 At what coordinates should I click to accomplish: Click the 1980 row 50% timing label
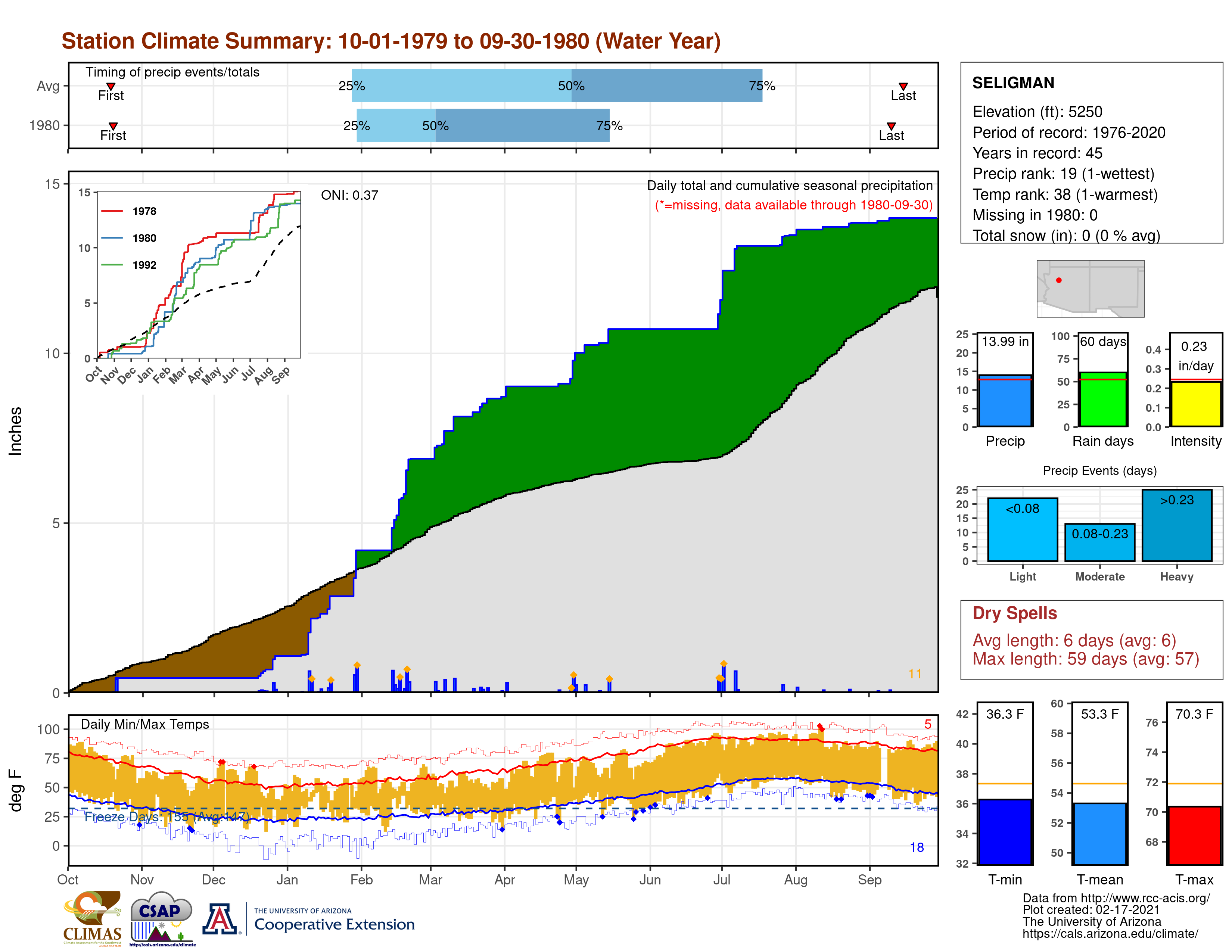click(435, 126)
